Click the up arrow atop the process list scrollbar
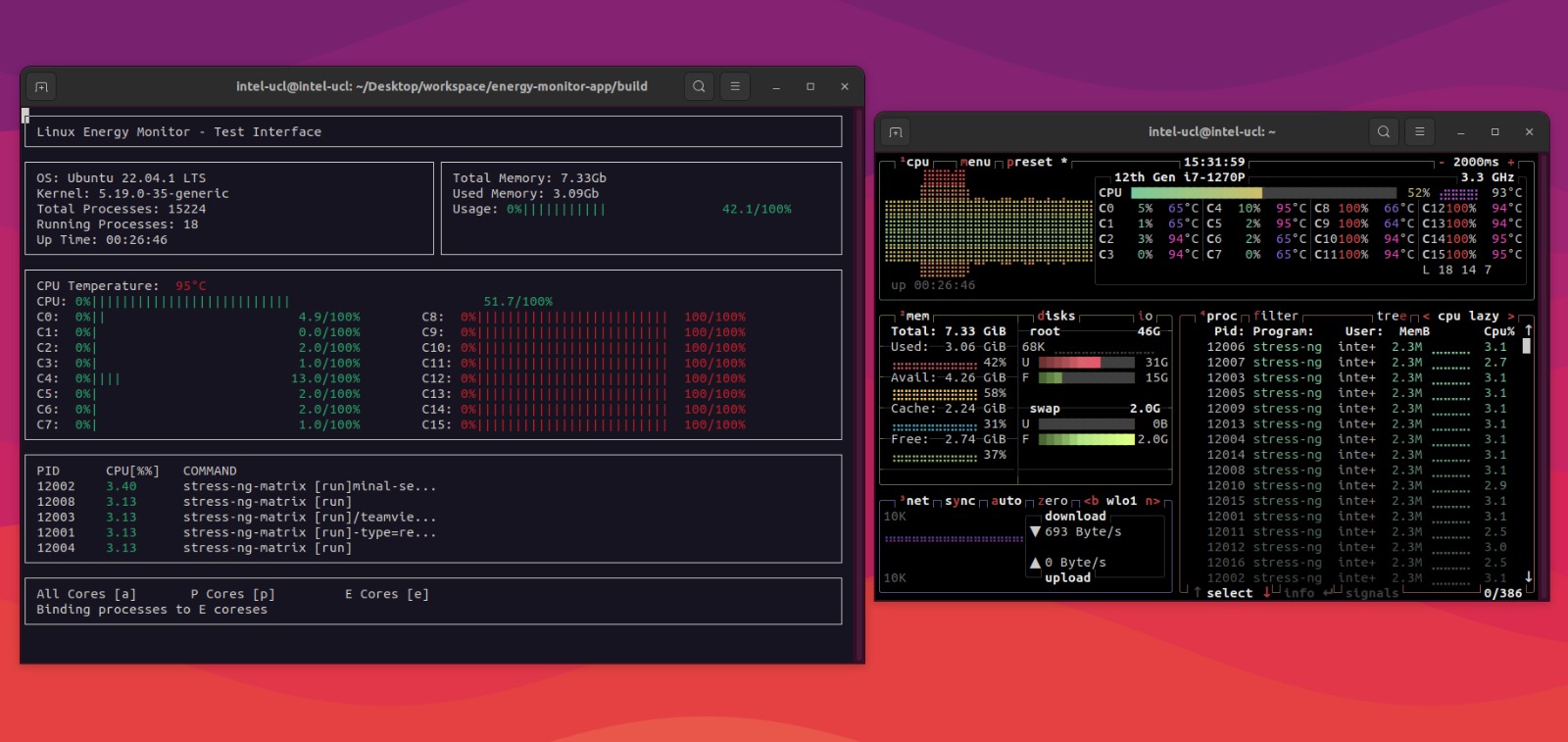The width and height of the screenshot is (1568, 742). tap(1528, 330)
